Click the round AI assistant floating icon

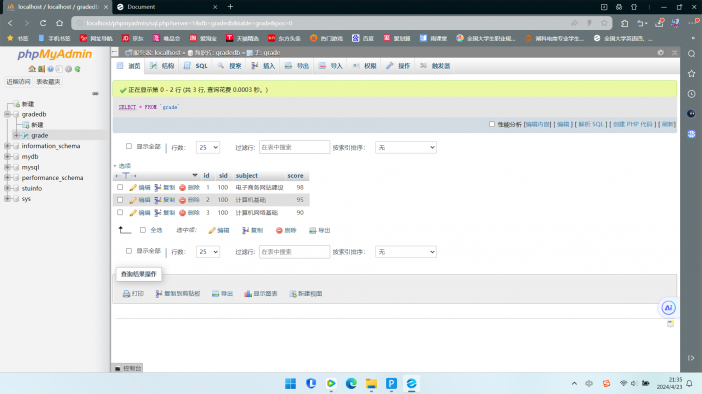668,308
